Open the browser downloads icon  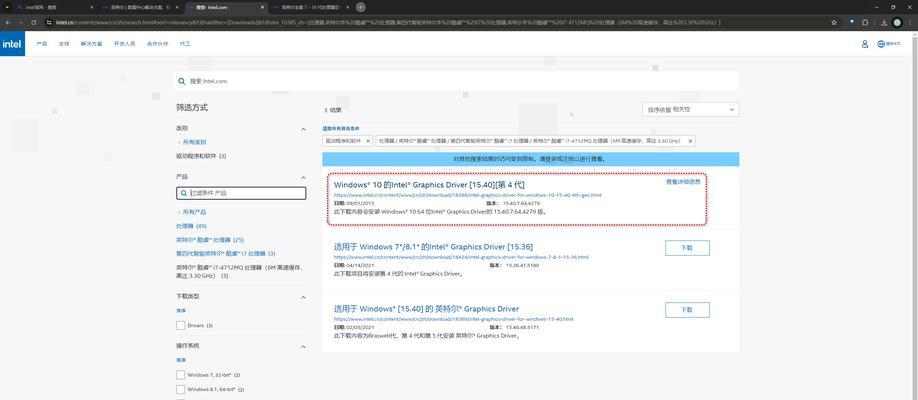point(884,22)
